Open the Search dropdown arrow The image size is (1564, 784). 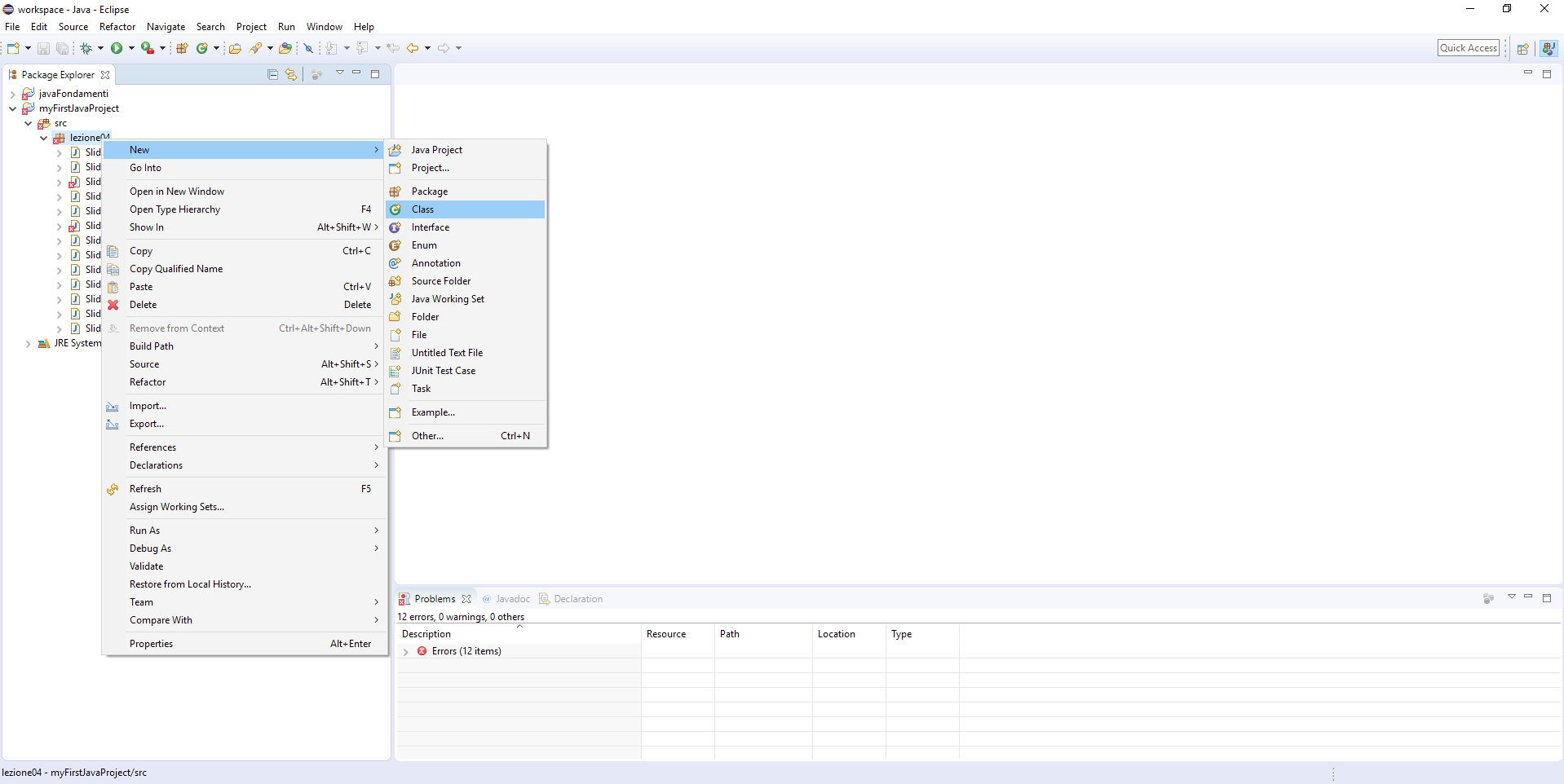270,48
